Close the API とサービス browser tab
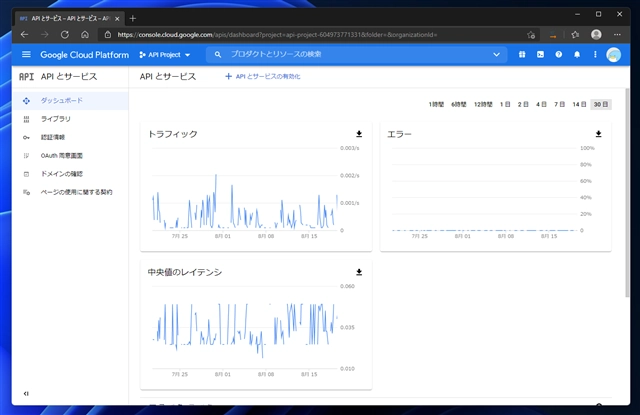This screenshot has width=640, height=415. point(117,19)
